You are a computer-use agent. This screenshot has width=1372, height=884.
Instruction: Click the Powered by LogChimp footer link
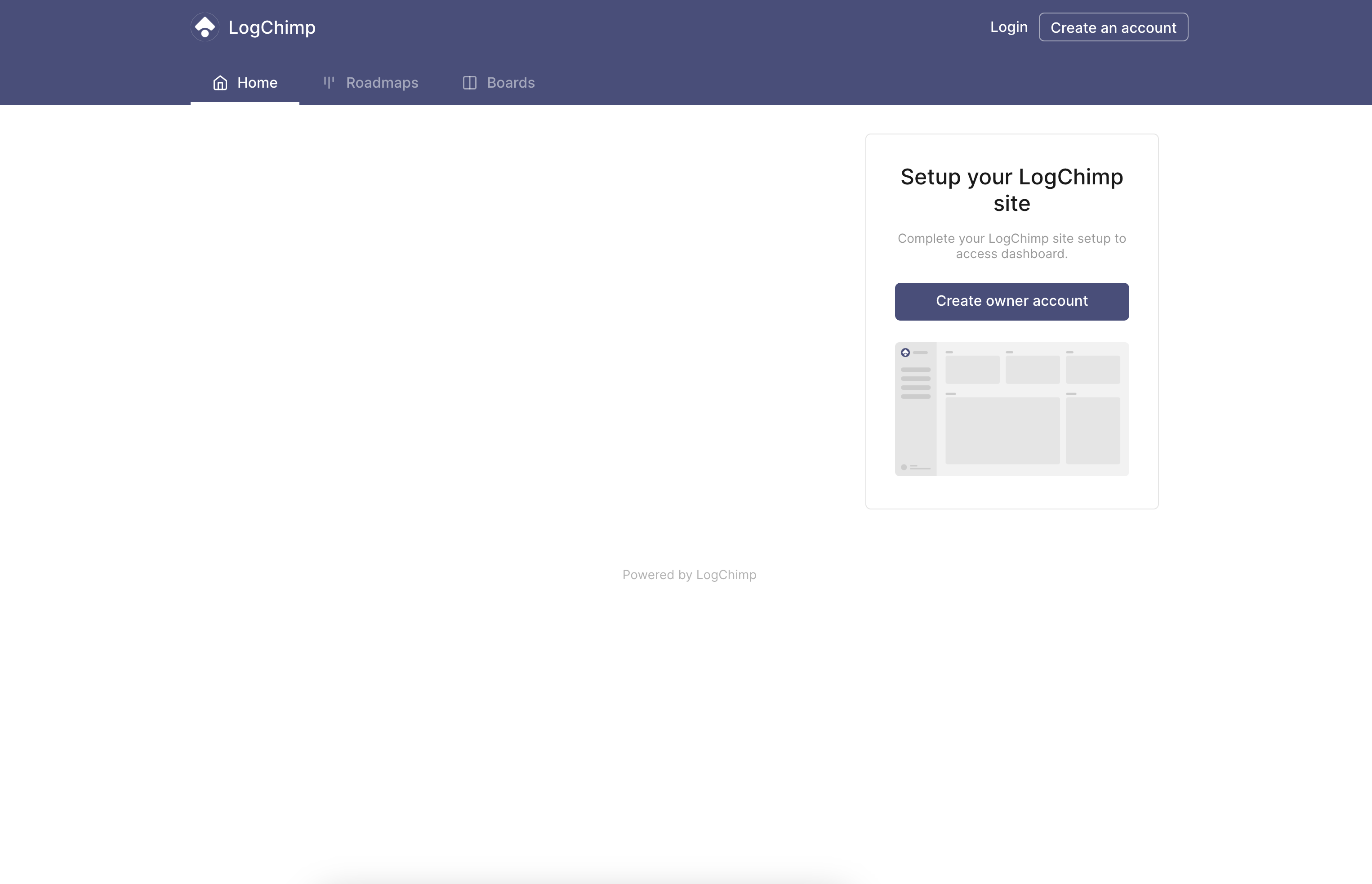click(689, 574)
